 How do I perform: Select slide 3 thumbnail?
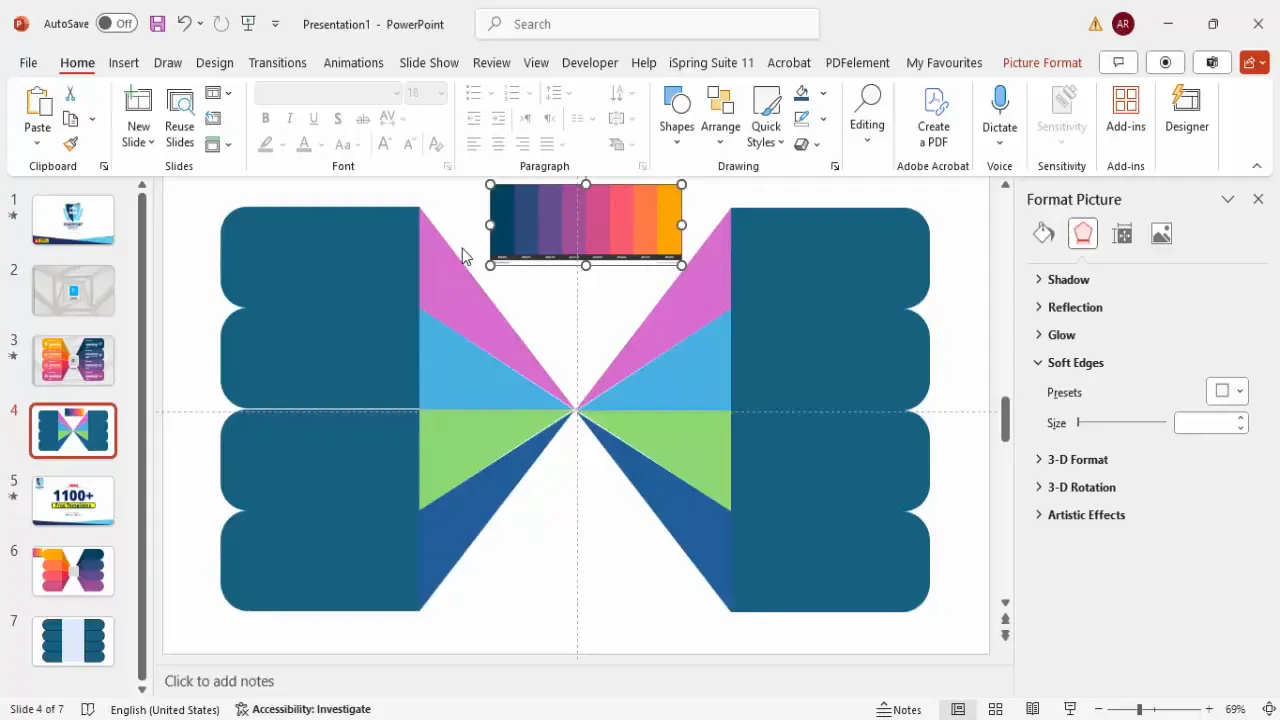[73, 360]
